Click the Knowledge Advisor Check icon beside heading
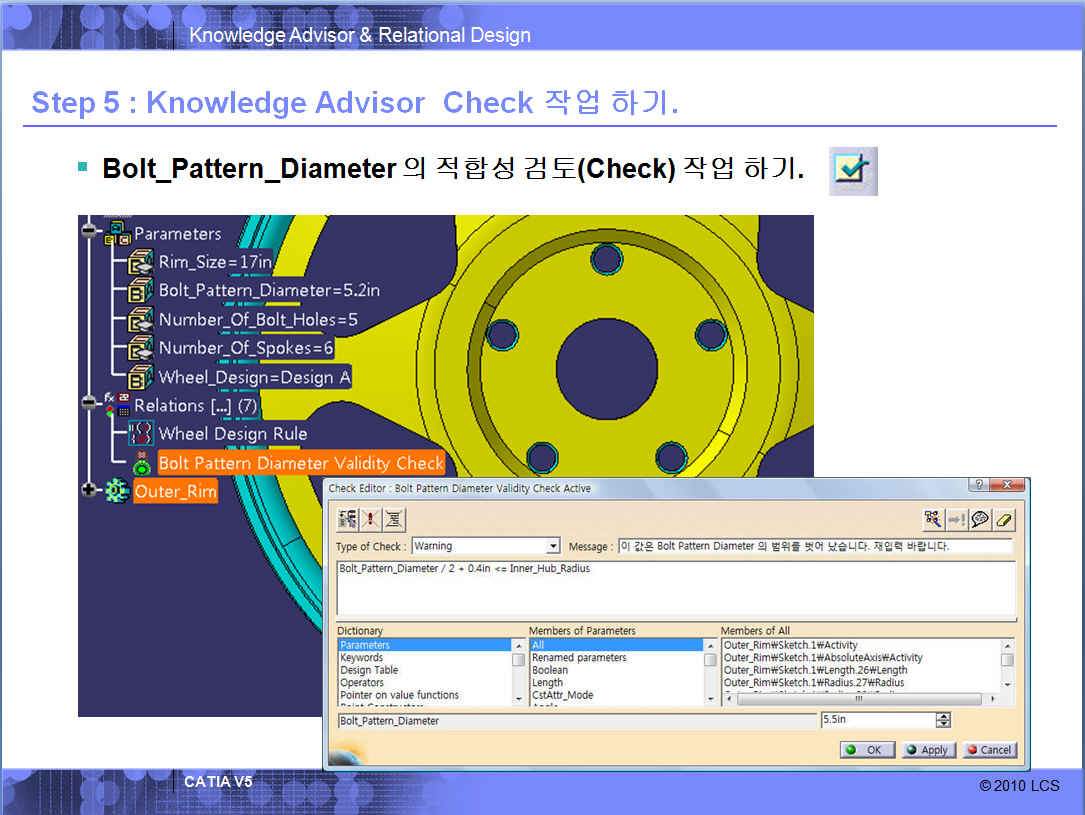1085x815 pixels. (x=853, y=171)
